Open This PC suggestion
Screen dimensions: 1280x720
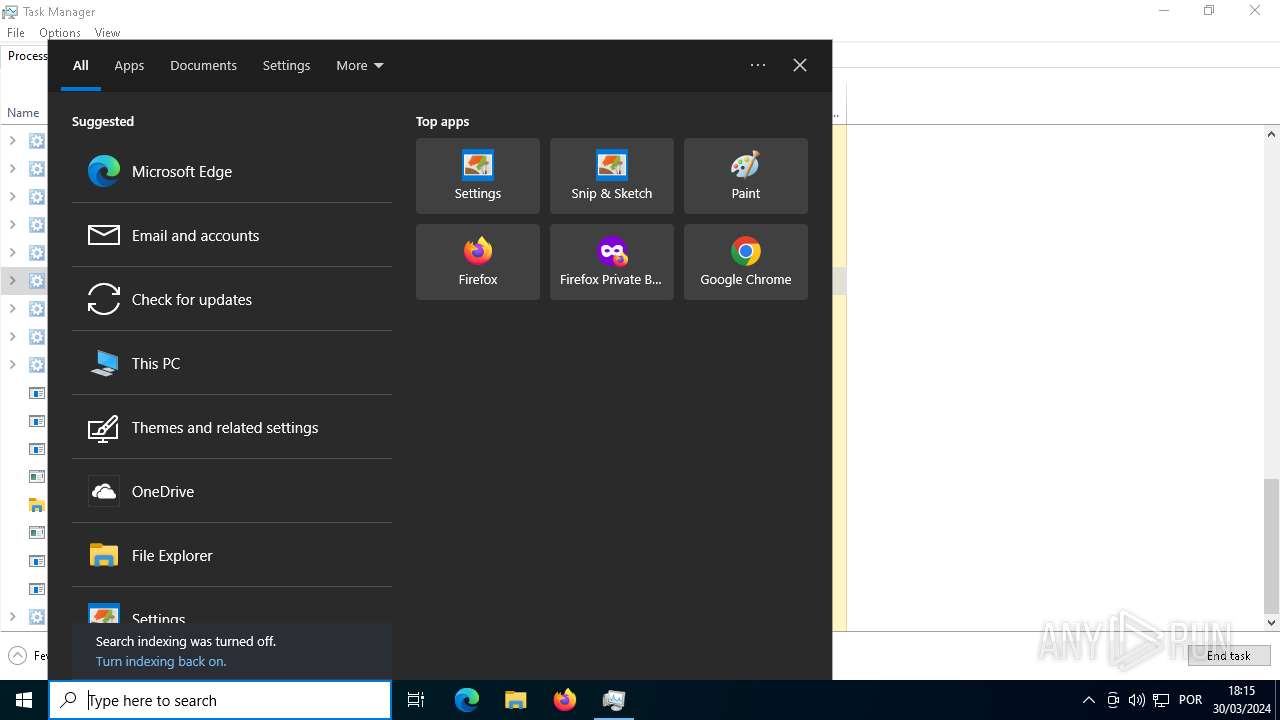tap(231, 363)
